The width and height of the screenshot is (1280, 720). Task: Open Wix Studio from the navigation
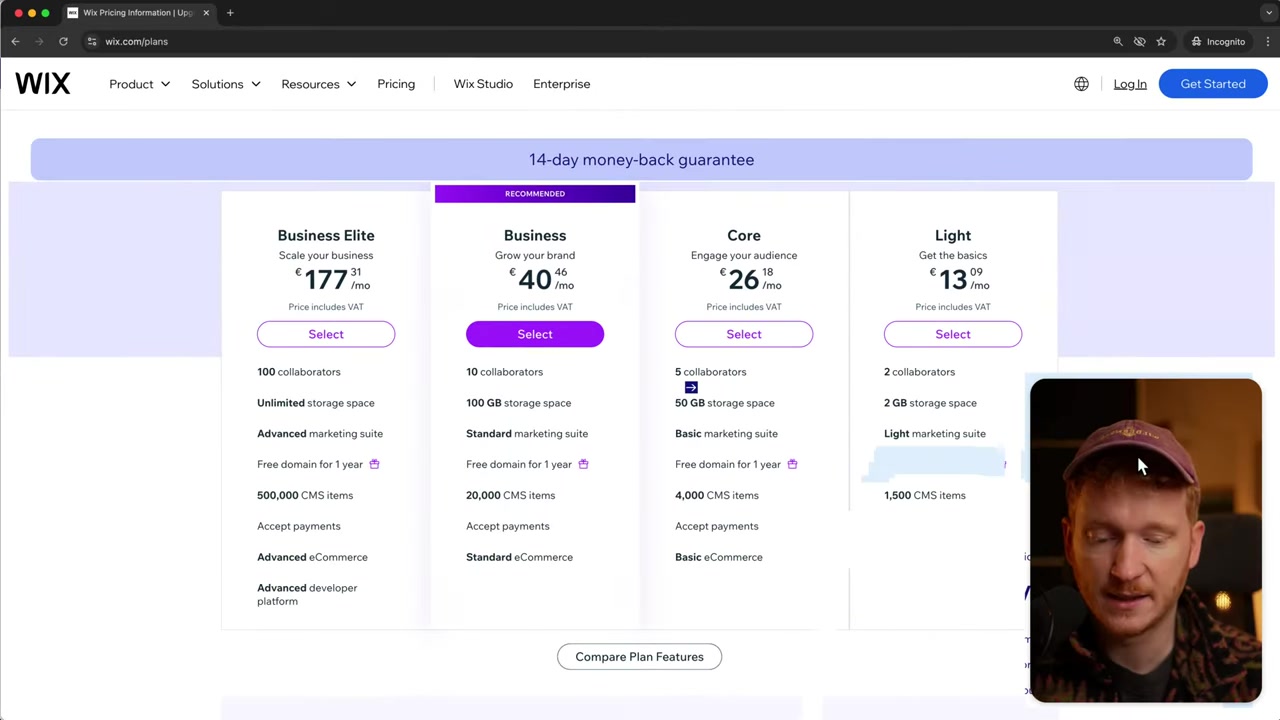tap(483, 84)
